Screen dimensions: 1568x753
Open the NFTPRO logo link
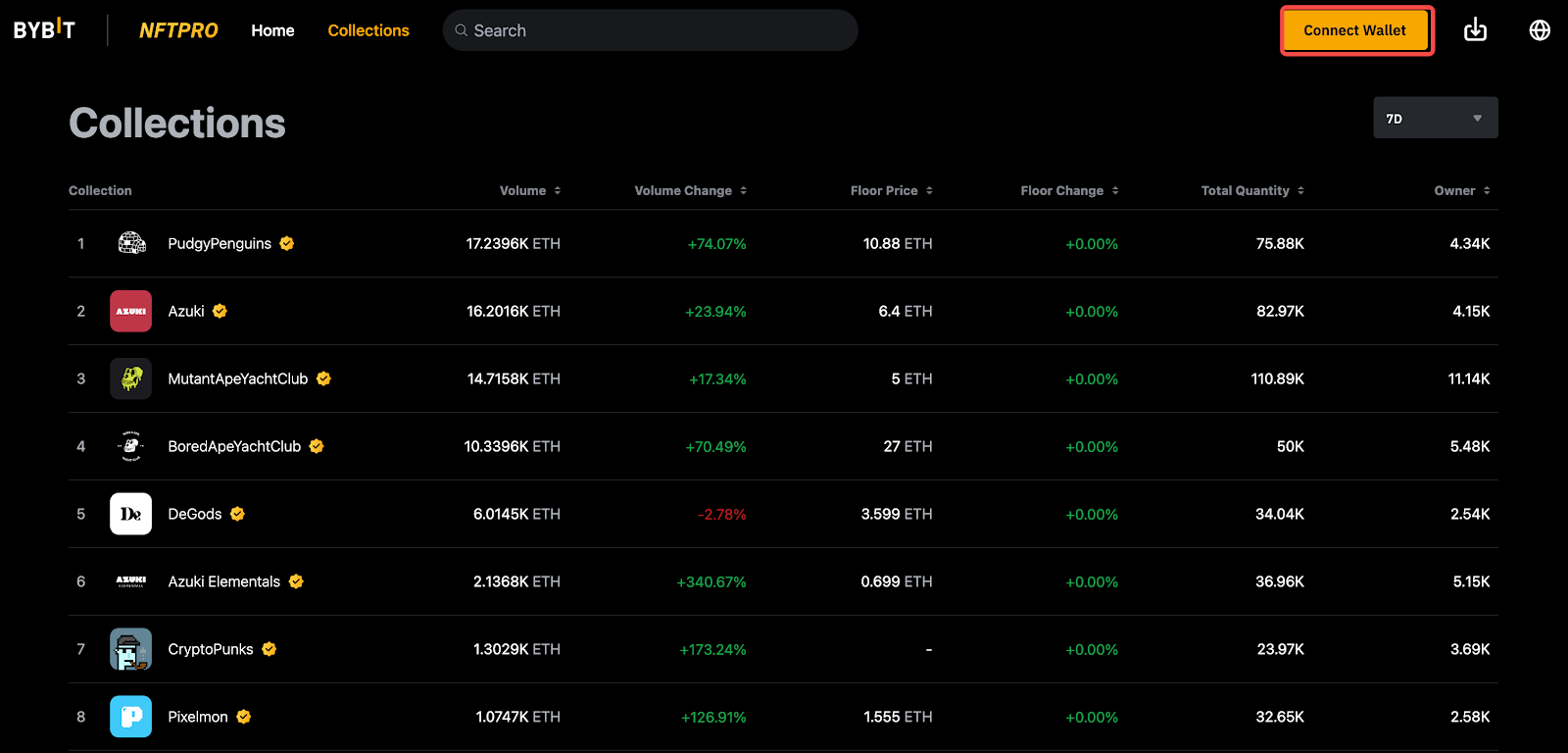pyautogui.click(x=178, y=30)
